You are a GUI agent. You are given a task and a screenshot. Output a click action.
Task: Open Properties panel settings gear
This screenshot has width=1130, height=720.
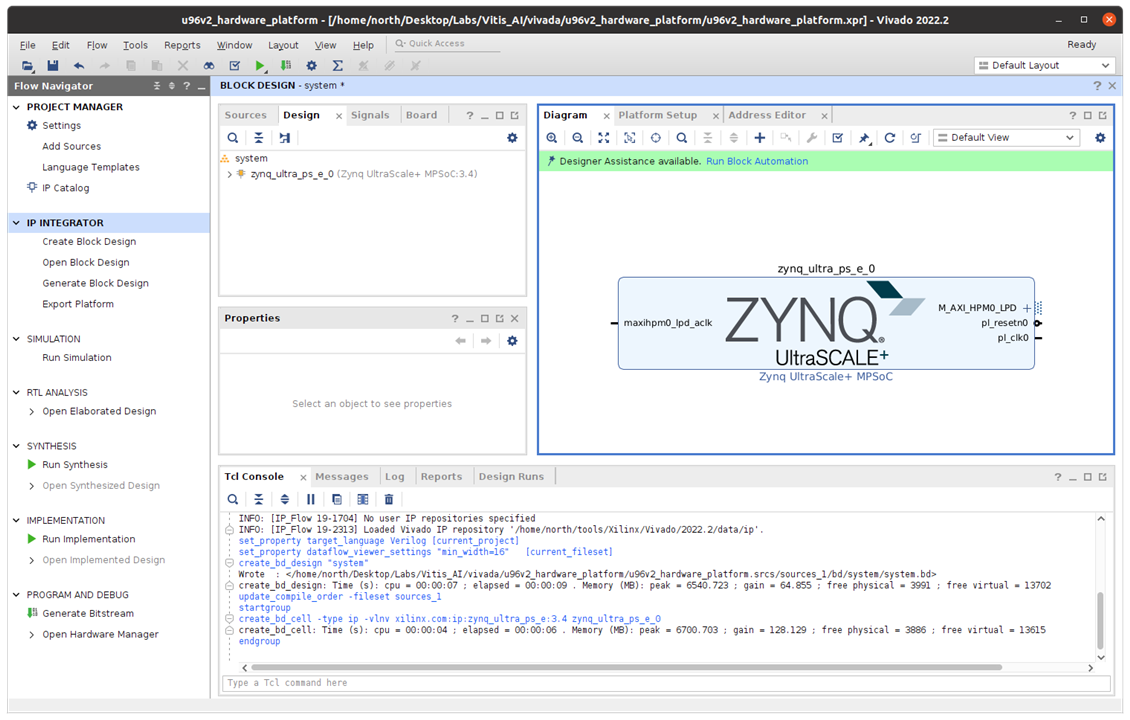click(x=512, y=341)
